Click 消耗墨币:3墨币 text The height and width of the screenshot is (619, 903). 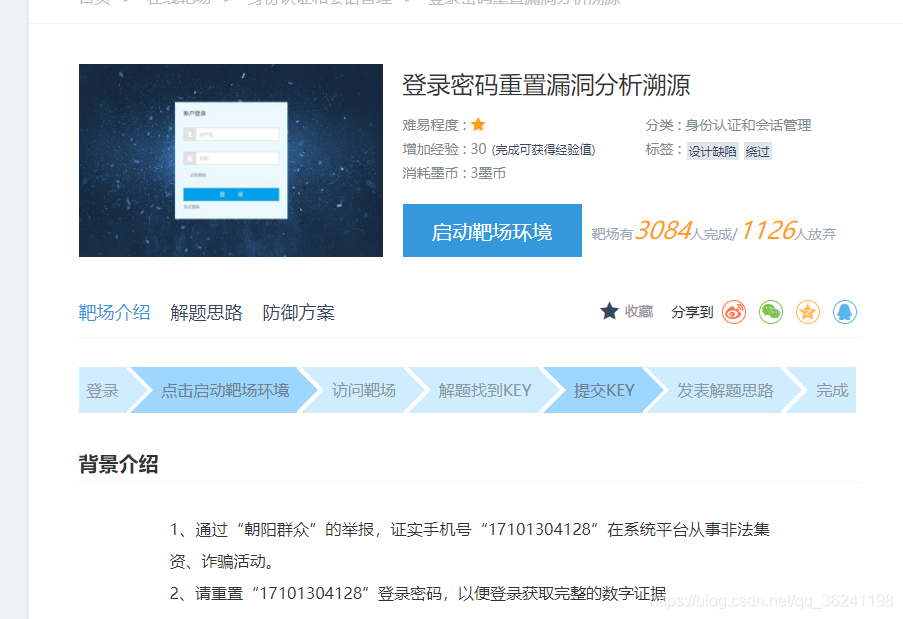pyautogui.click(x=454, y=173)
